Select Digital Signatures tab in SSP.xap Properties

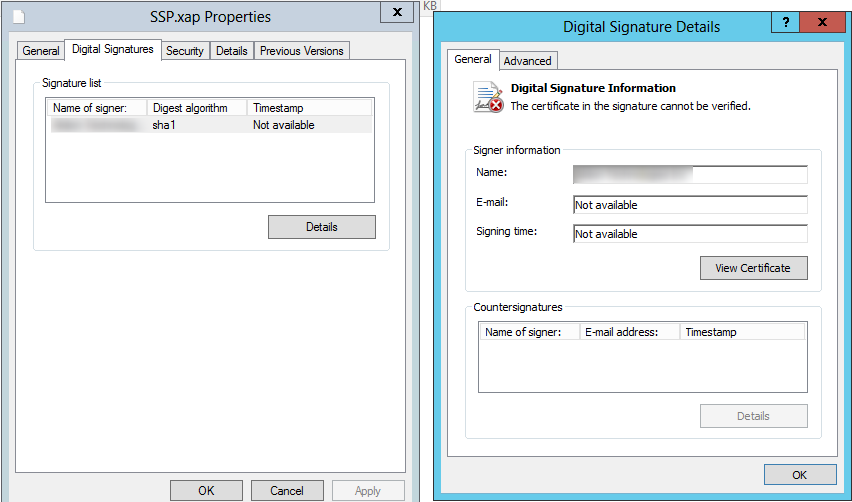[113, 49]
